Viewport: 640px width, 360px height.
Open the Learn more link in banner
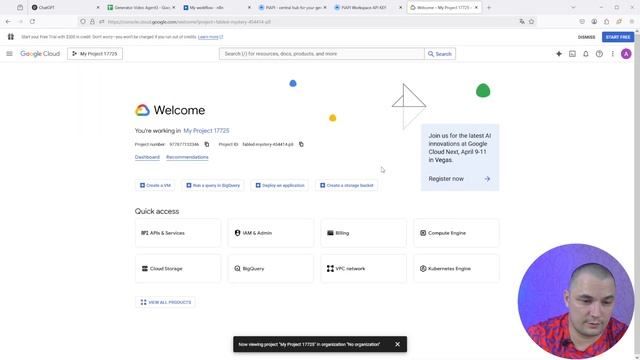point(210,37)
